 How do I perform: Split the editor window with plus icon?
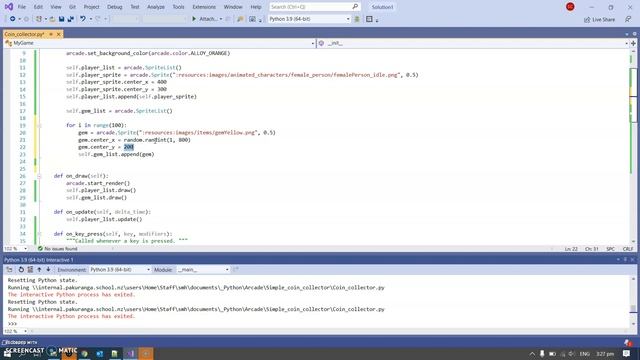pos(633,43)
